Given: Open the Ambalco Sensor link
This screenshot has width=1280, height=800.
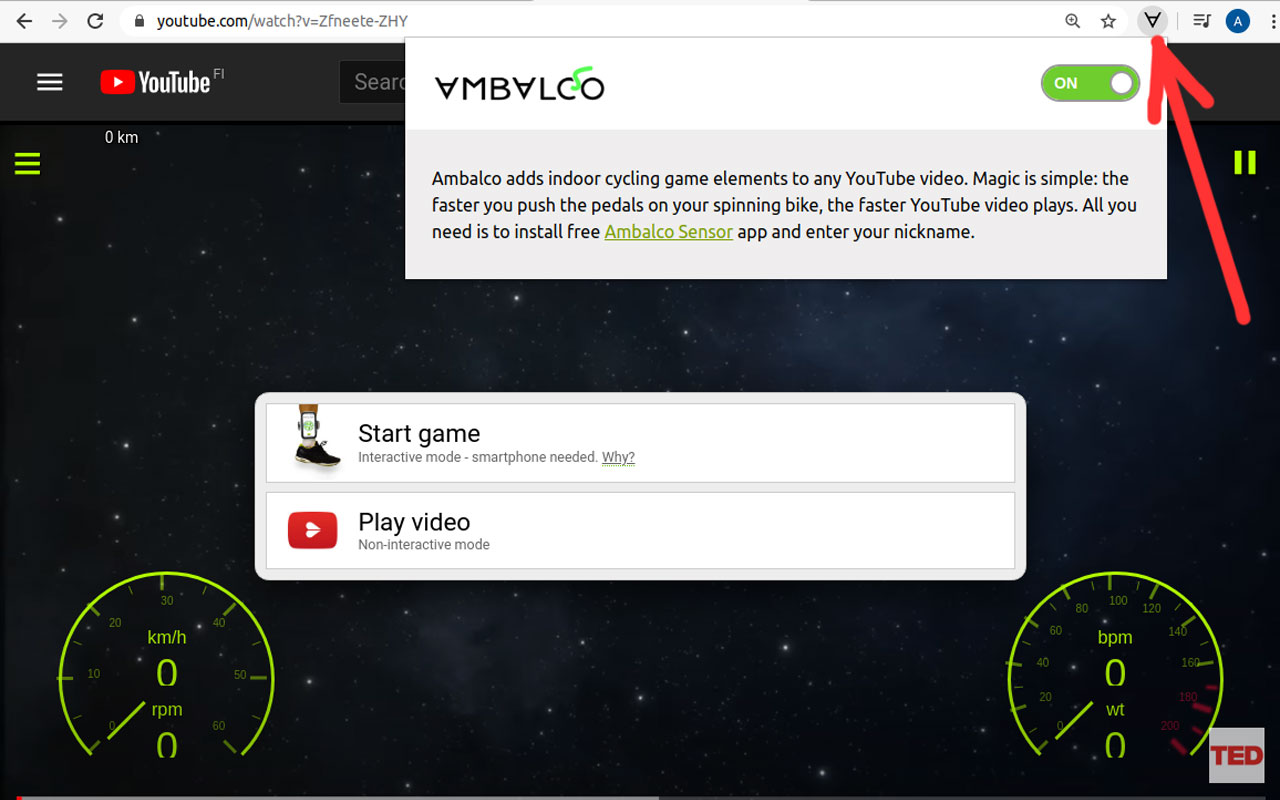Looking at the screenshot, I should tap(668, 232).
